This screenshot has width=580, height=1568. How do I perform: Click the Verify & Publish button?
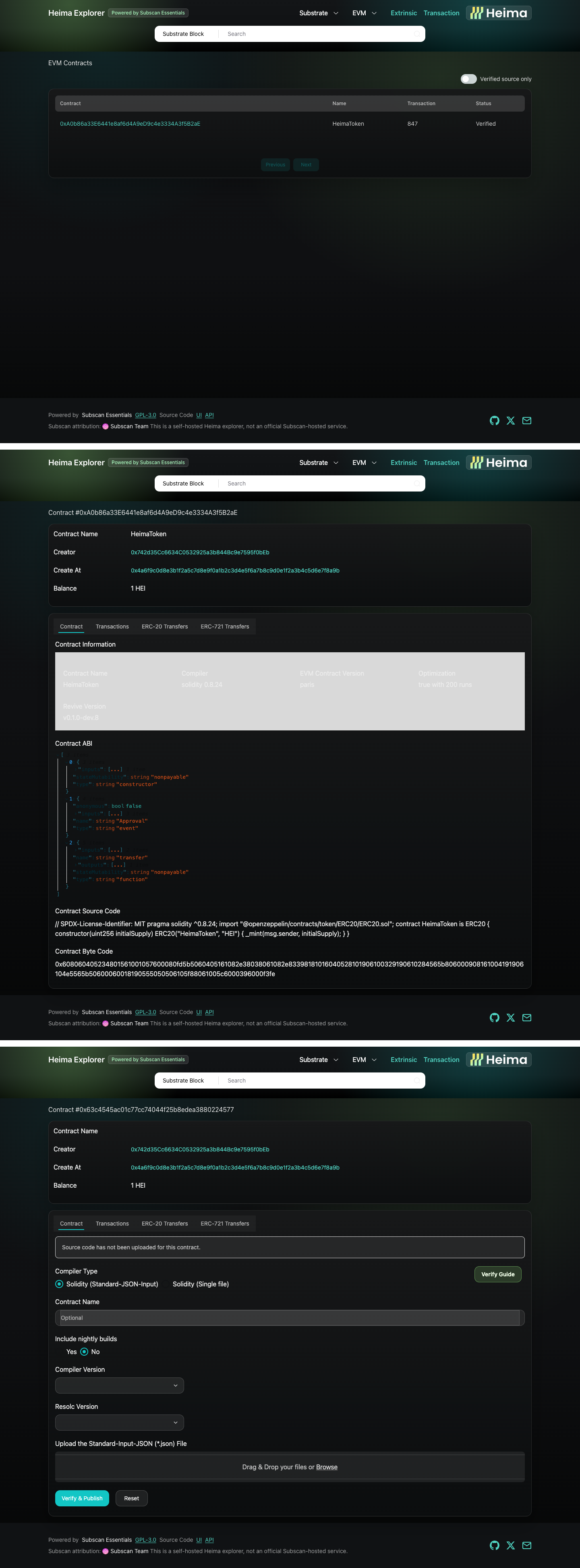pos(82,1498)
